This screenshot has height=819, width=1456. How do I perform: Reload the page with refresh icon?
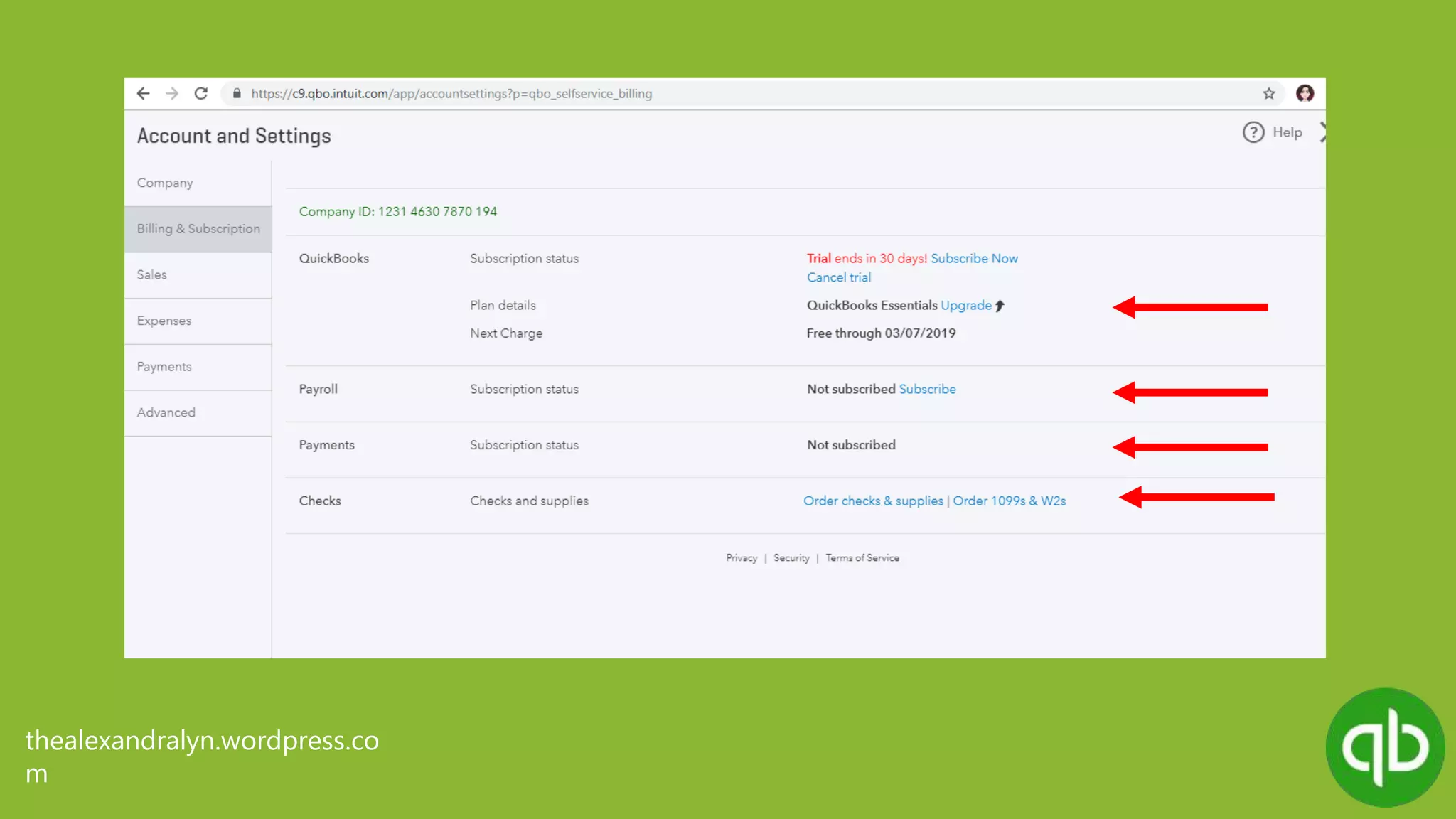[201, 93]
